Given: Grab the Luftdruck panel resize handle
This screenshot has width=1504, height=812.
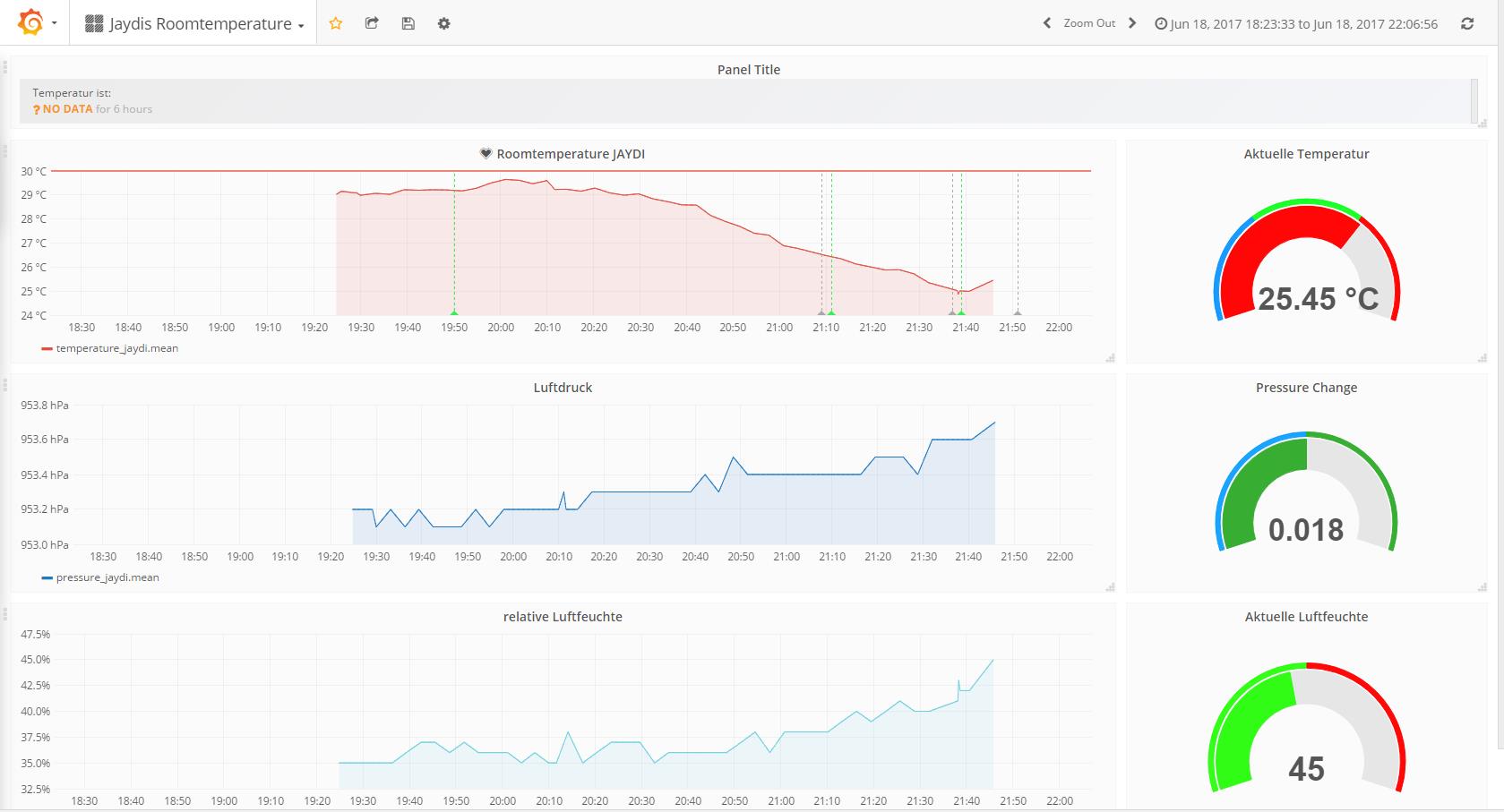Looking at the screenshot, I should coord(1111,587).
